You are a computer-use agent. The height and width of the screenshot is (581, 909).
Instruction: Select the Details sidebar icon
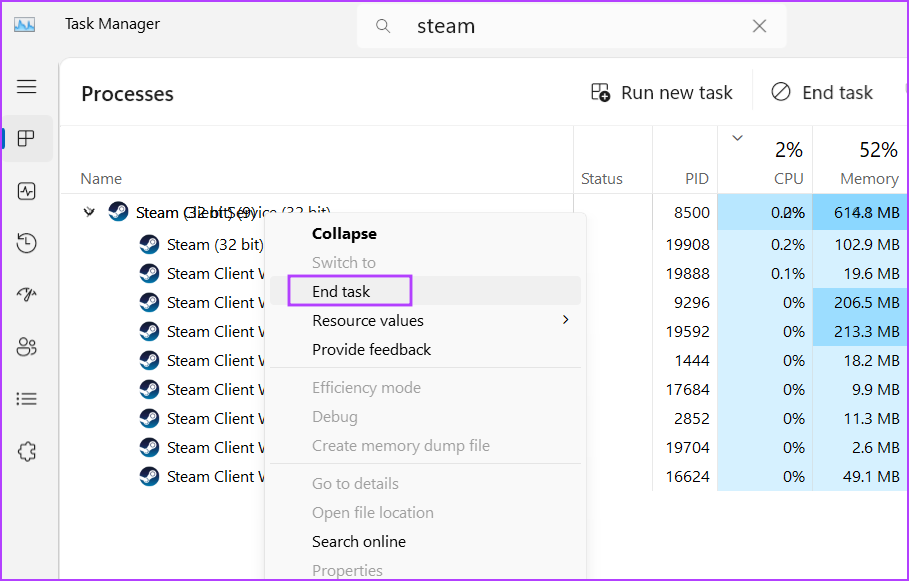pos(27,398)
